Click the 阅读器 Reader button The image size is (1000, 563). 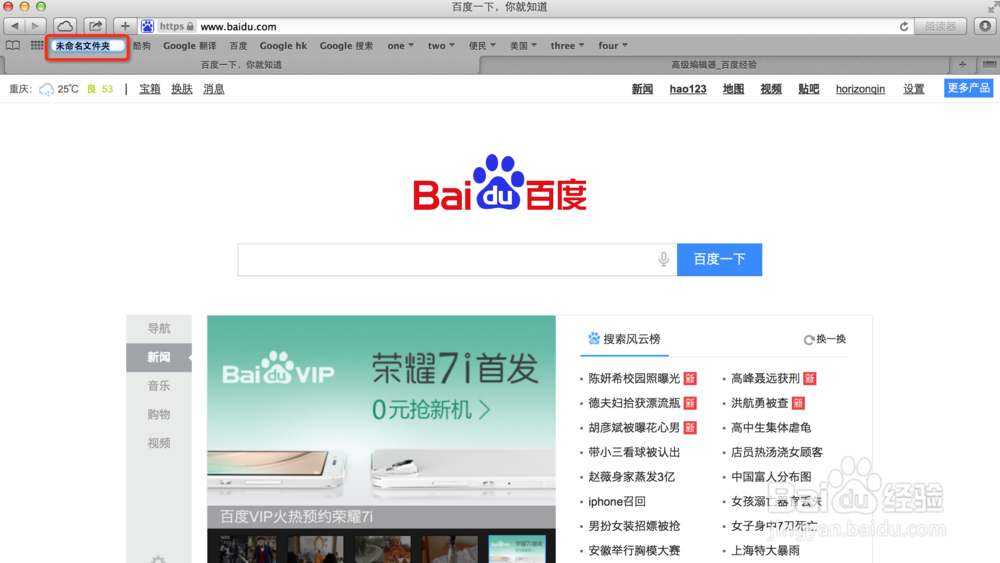click(x=941, y=26)
